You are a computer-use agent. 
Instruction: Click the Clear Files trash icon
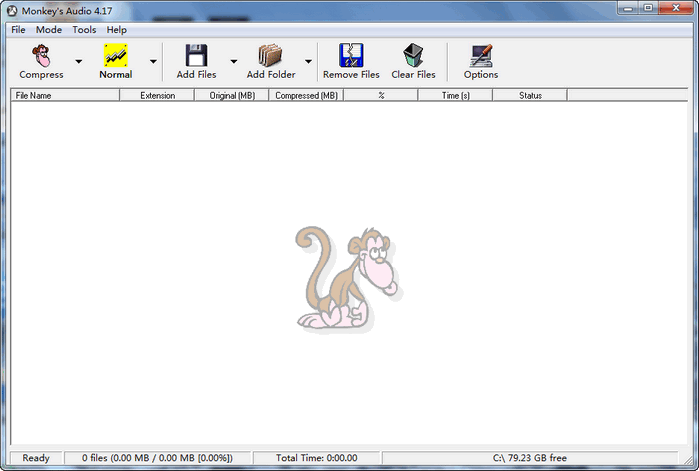point(413,56)
